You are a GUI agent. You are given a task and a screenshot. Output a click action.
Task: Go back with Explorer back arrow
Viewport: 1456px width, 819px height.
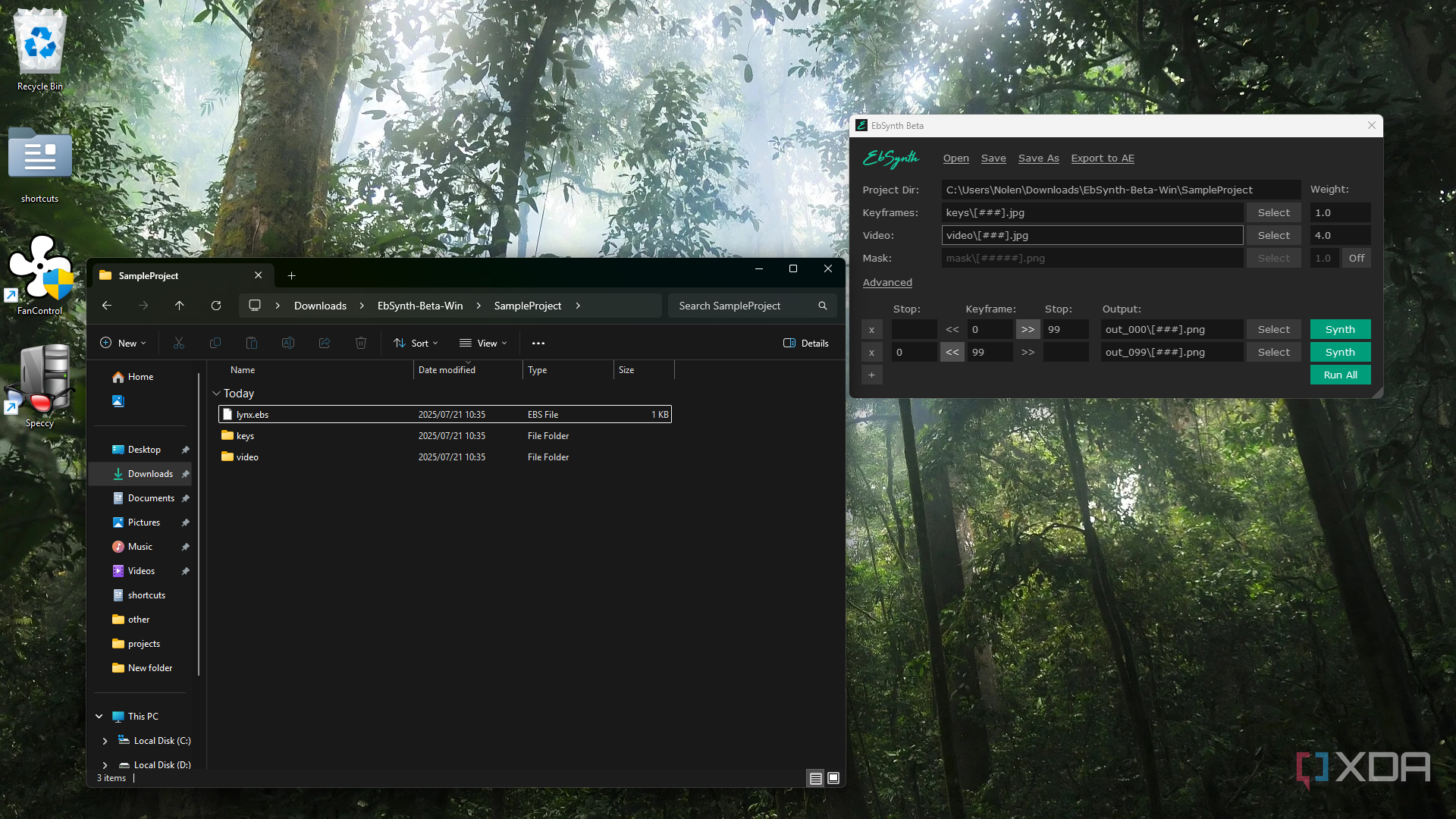(x=107, y=306)
